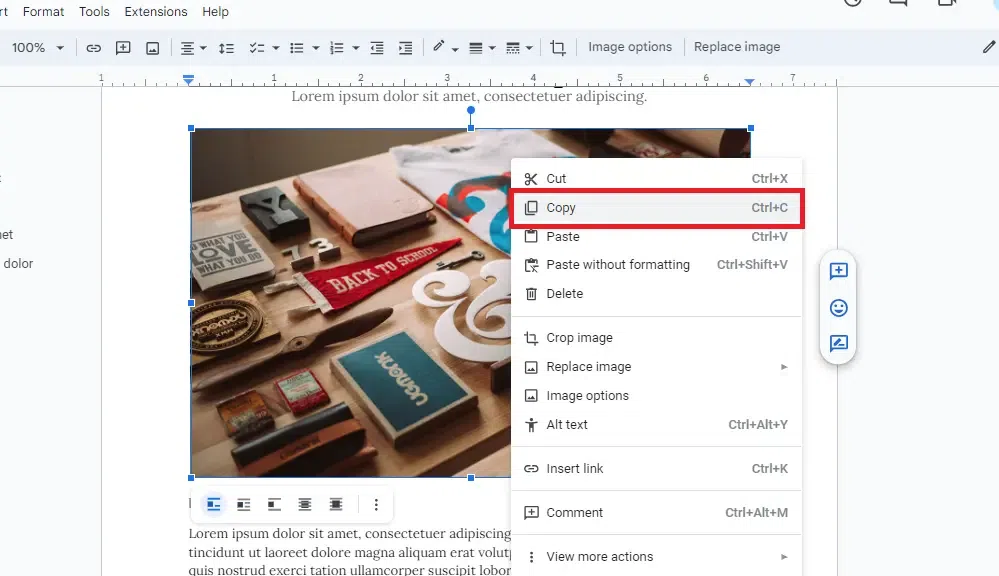Viewport: 999px width, 576px height.
Task: Expand the border color dropdown arrow
Action: (455, 49)
